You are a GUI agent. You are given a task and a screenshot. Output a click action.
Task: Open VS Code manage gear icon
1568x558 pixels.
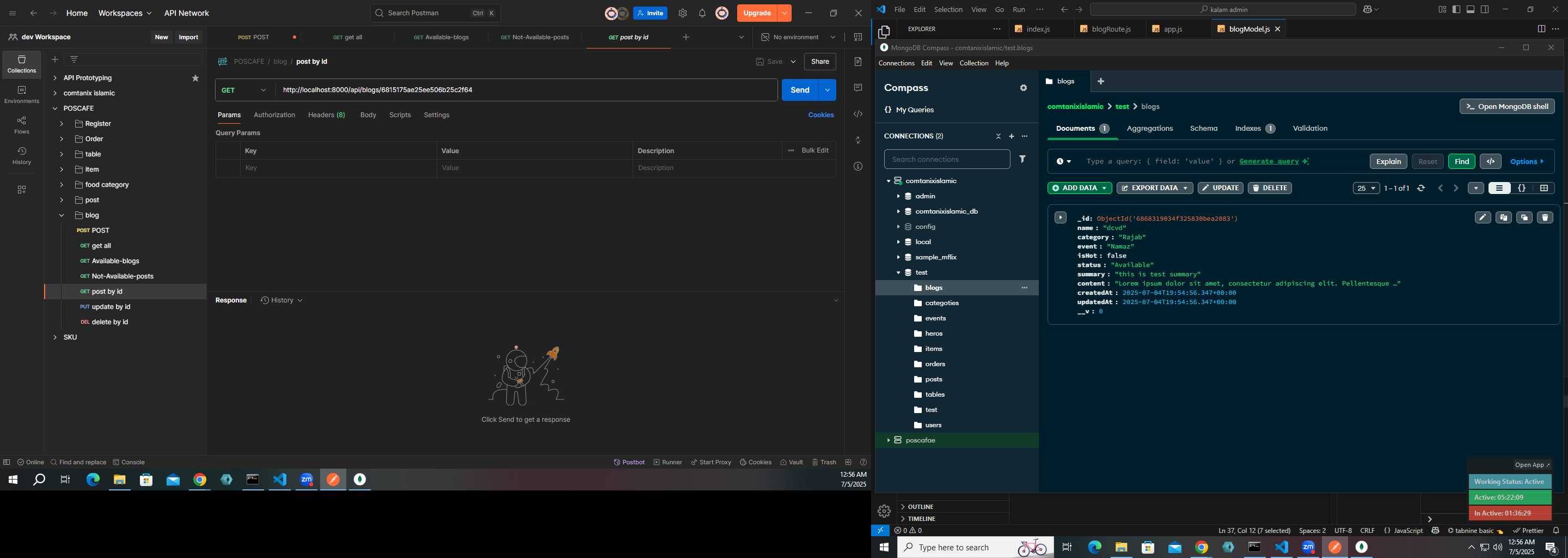coord(884,511)
